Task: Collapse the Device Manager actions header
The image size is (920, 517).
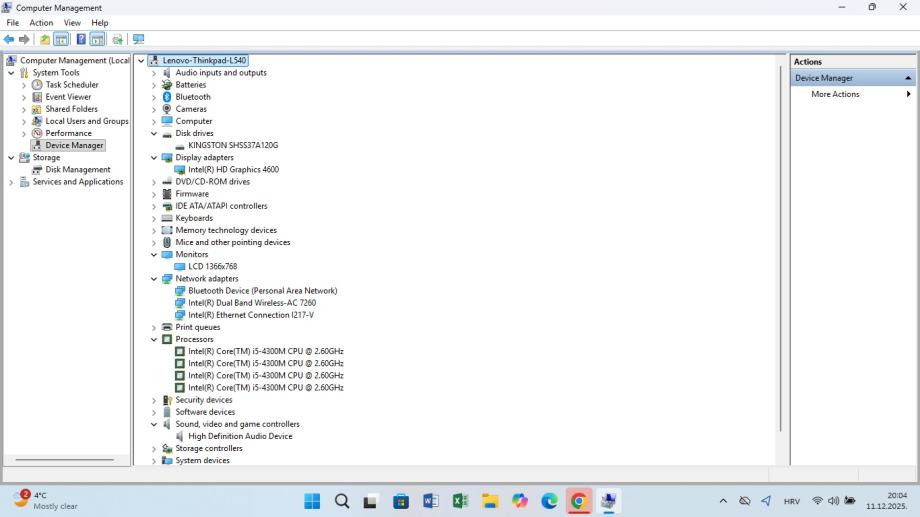Action: click(x=908, y=78)
